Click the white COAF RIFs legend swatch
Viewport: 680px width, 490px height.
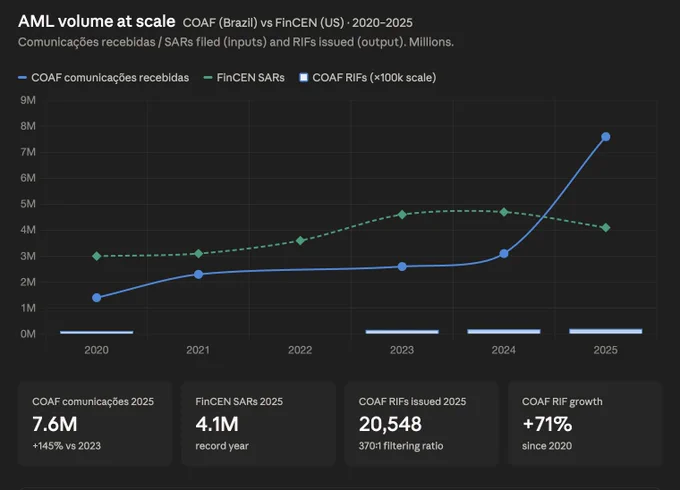click(x=304, y=78)
